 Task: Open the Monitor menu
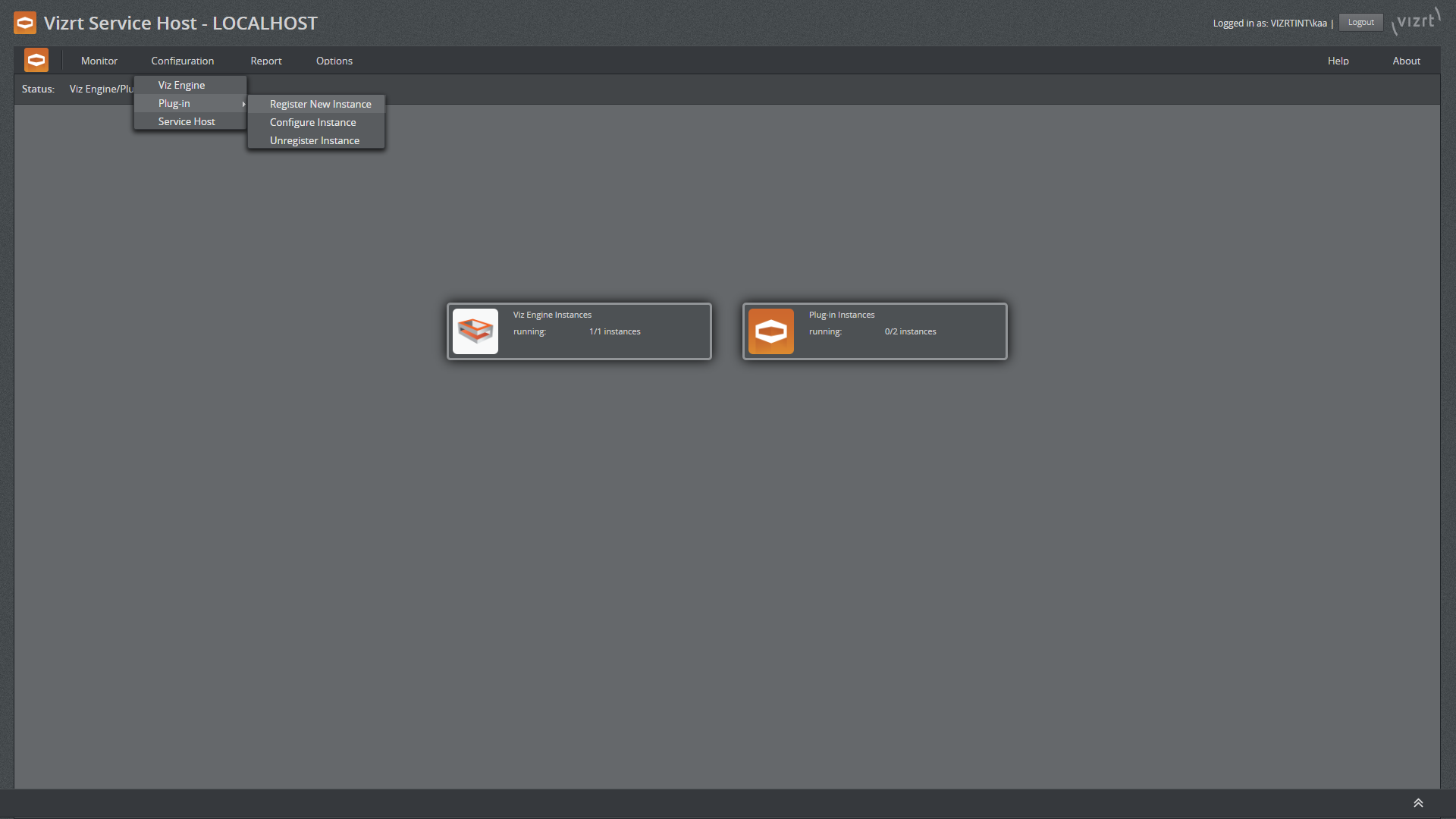point(99,61)
